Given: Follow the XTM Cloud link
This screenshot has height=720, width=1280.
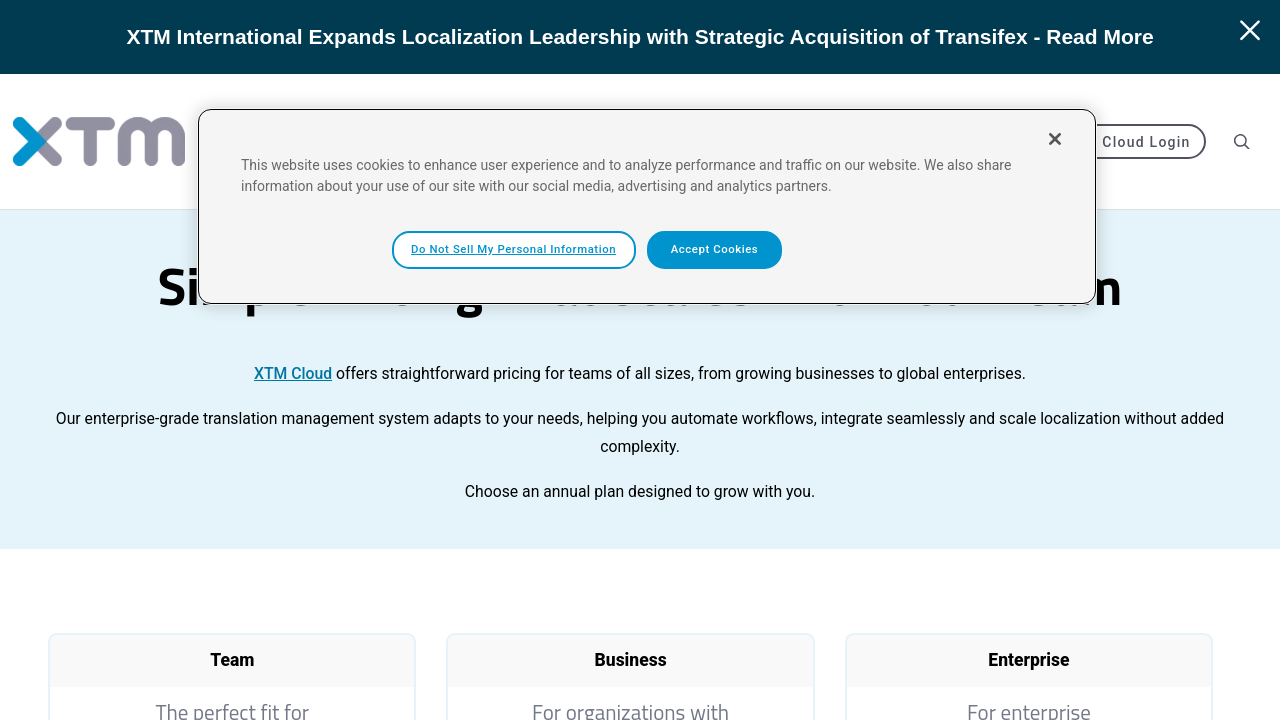Looking at the screenshot, I should click(x=292, y=374).
